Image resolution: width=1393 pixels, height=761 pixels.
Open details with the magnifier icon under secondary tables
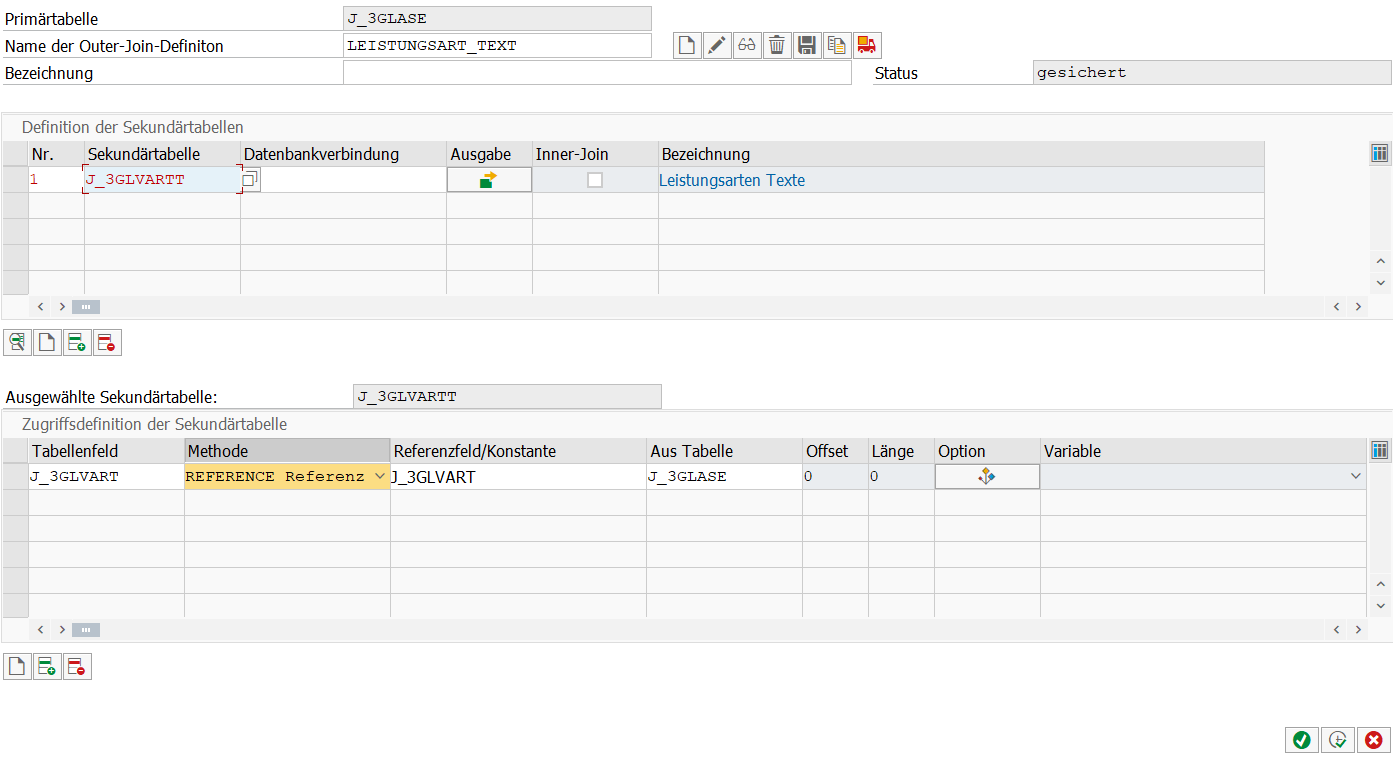[17, 343]
